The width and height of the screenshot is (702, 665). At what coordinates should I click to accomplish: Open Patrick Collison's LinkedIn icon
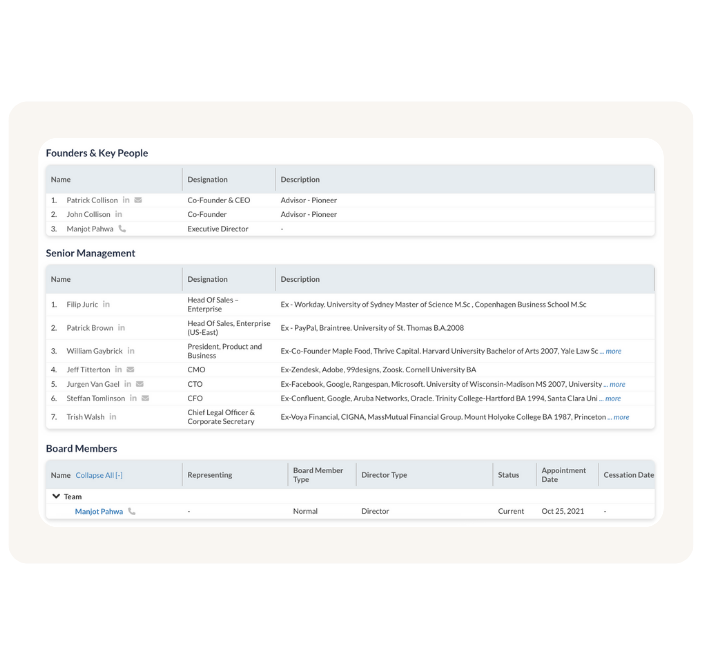(x=126, y=200)
